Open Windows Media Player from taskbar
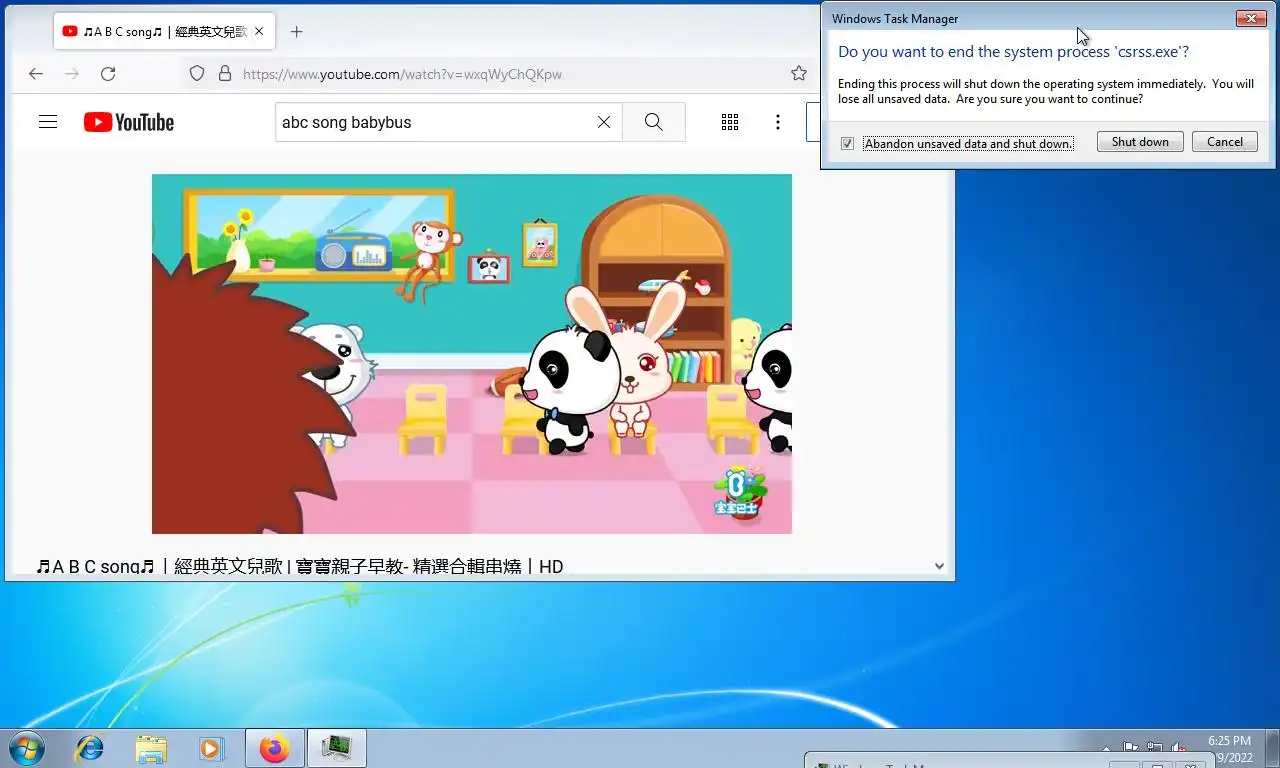1280x768 pixels. (x=211, y=748)
